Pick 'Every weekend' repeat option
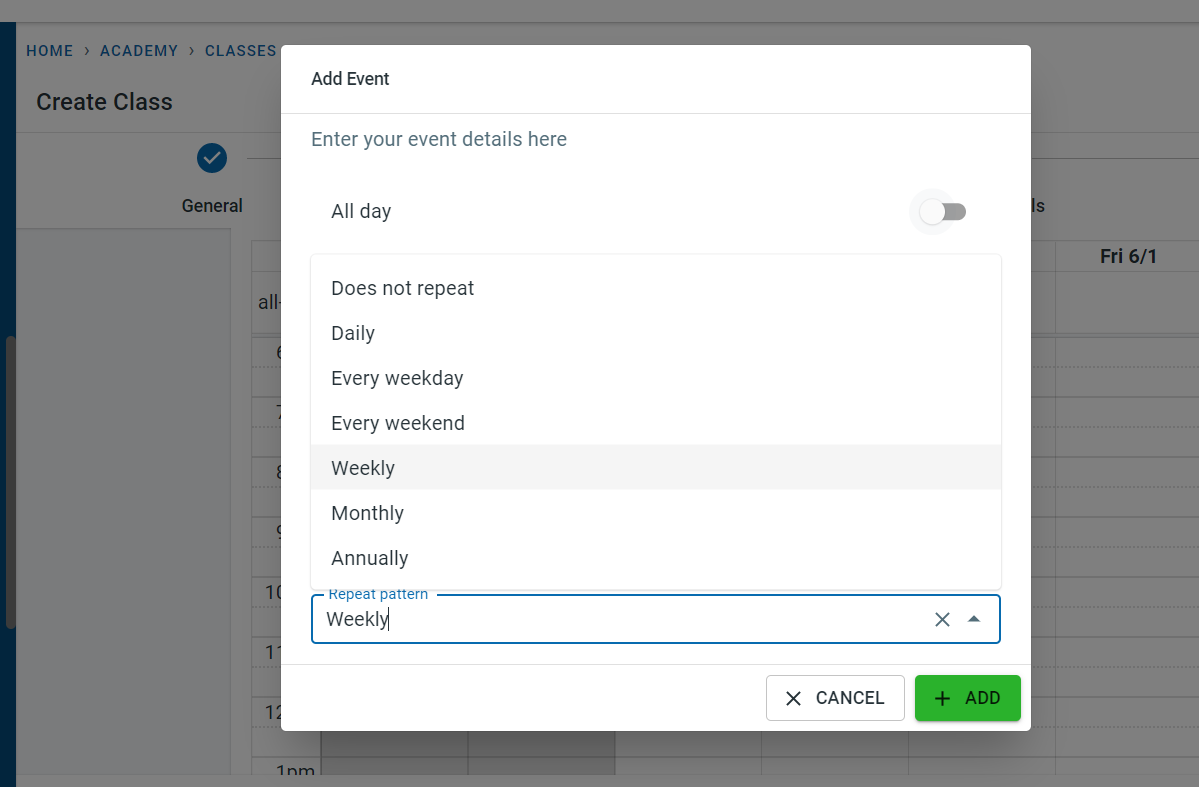 tap(398, 423)
